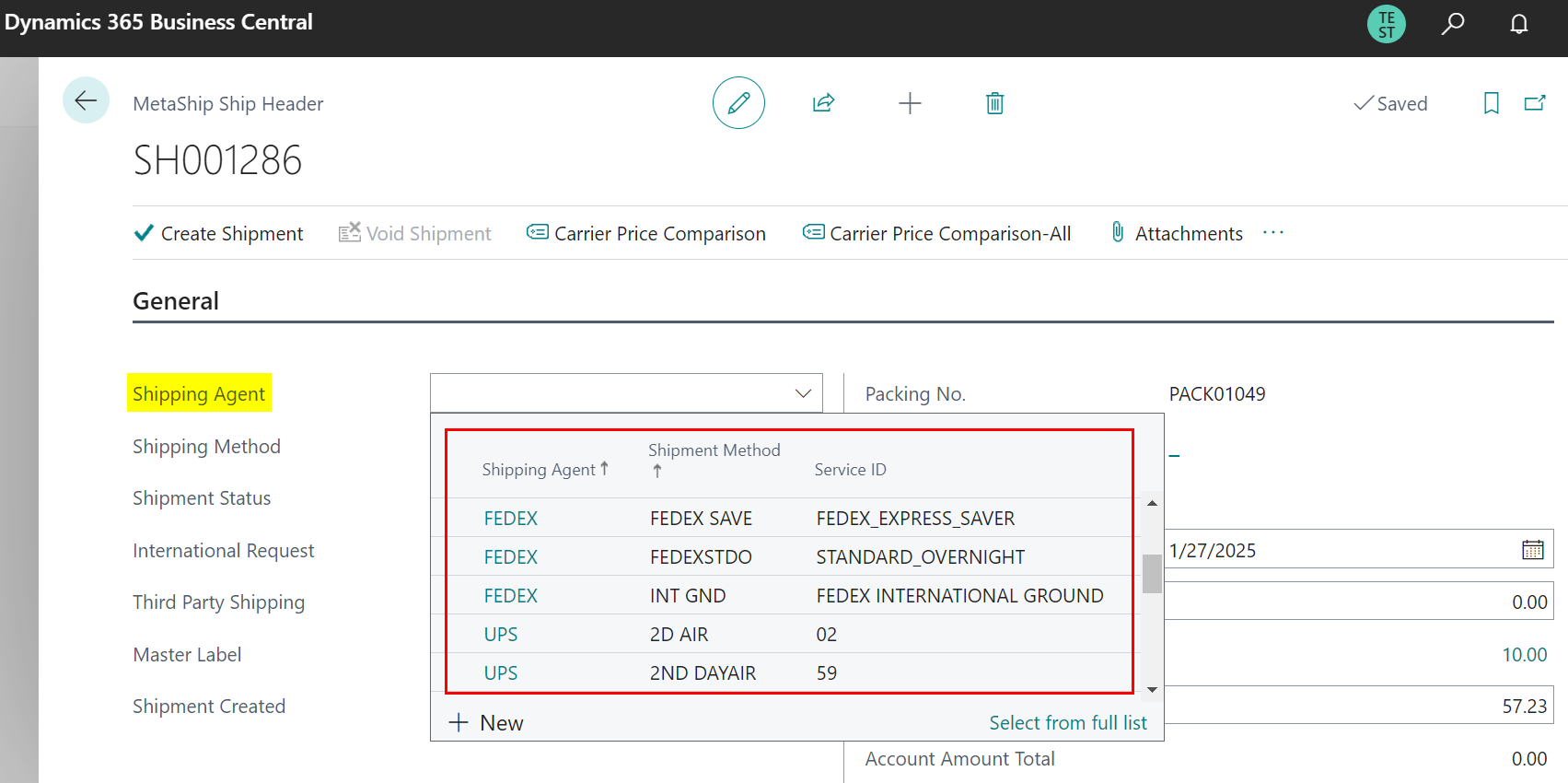Click Select from full list link

[x=1068, y=723]
